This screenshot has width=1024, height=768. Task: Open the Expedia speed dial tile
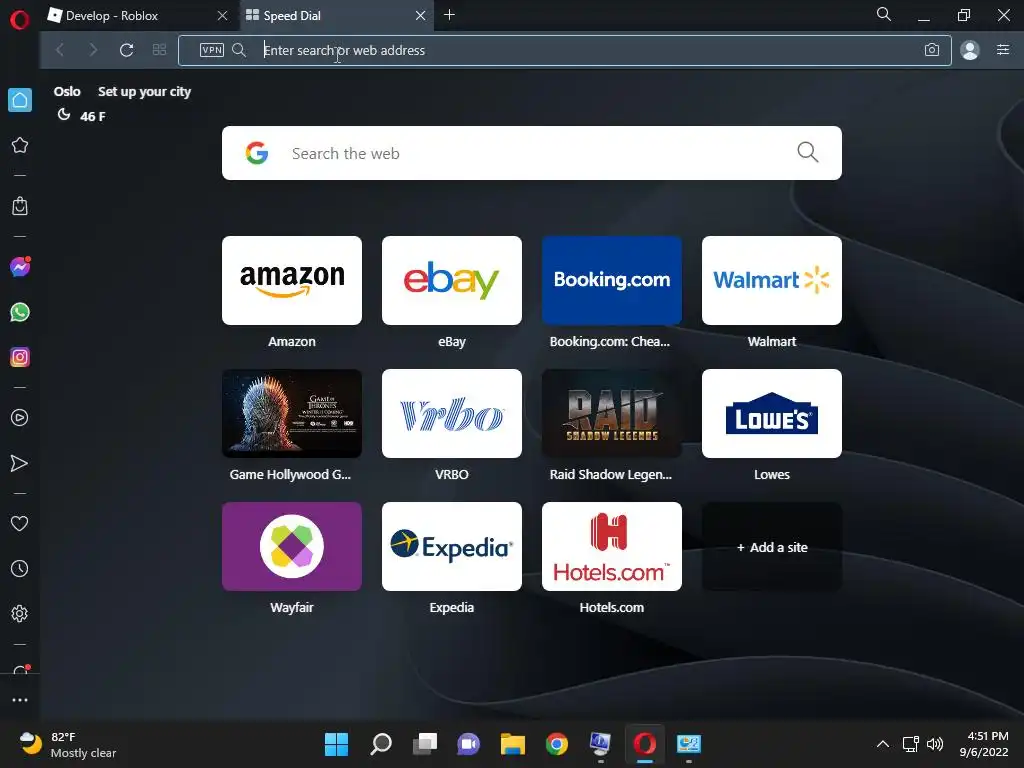pos(452,547)
